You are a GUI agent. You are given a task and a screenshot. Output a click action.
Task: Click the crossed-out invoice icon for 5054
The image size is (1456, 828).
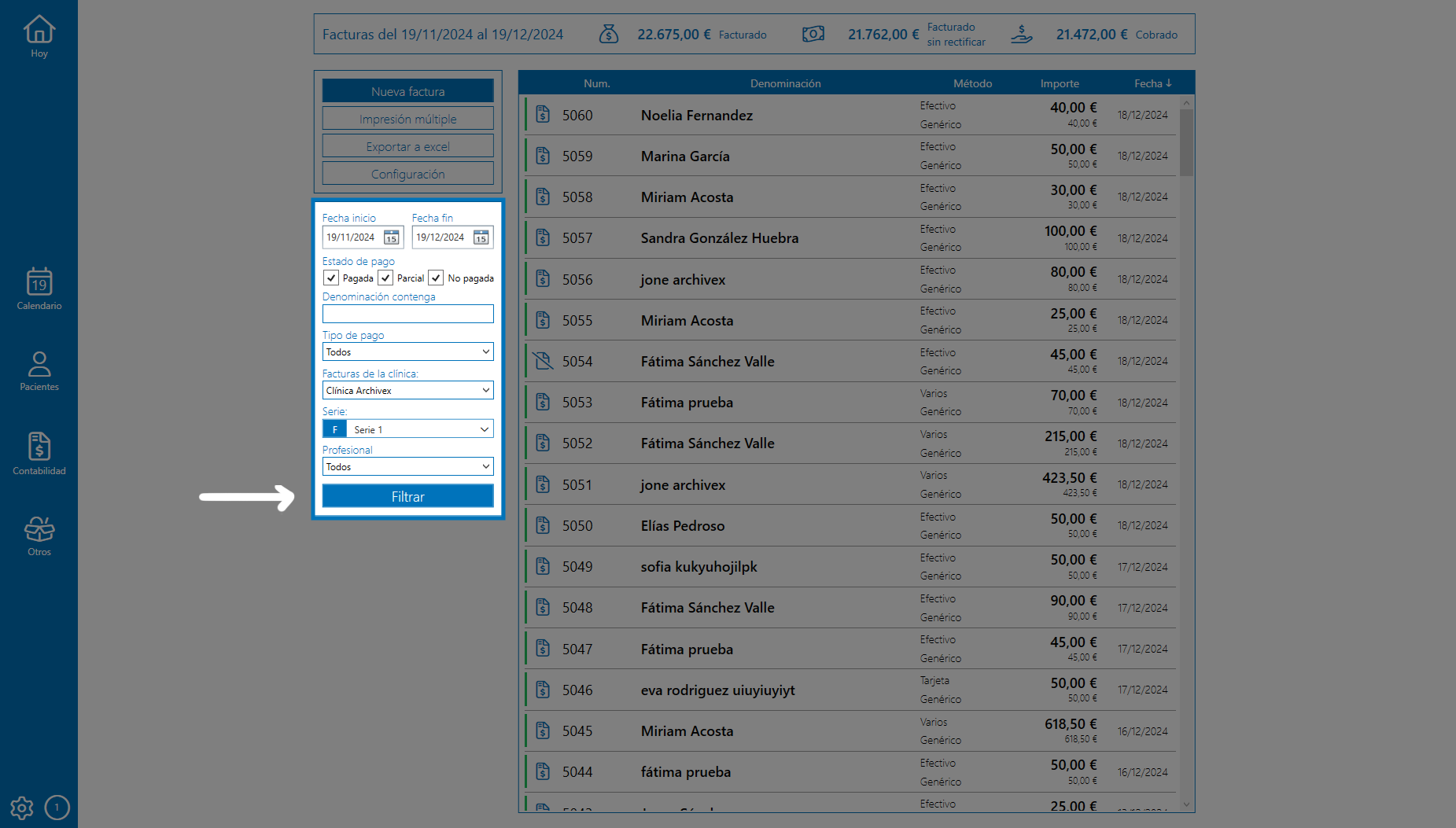[x=543, y=361]
